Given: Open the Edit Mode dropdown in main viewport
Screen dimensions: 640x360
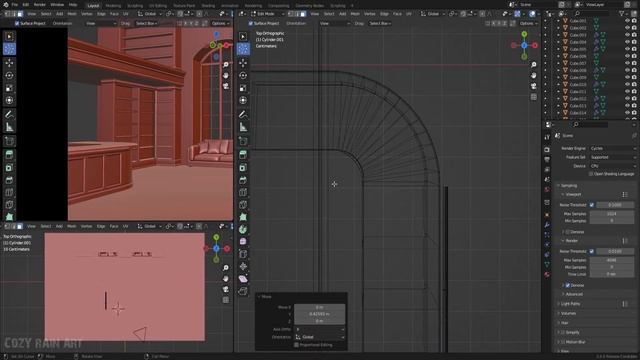Looking at the screenshot, I should click(x=267, y=14).
